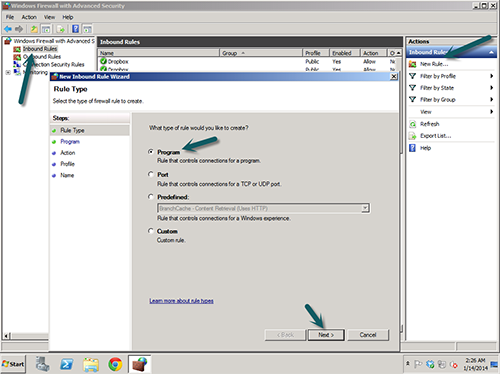Open PowerShell from the taskbar
This screenshot has height=374, width=500.
[x=67, y=364]
